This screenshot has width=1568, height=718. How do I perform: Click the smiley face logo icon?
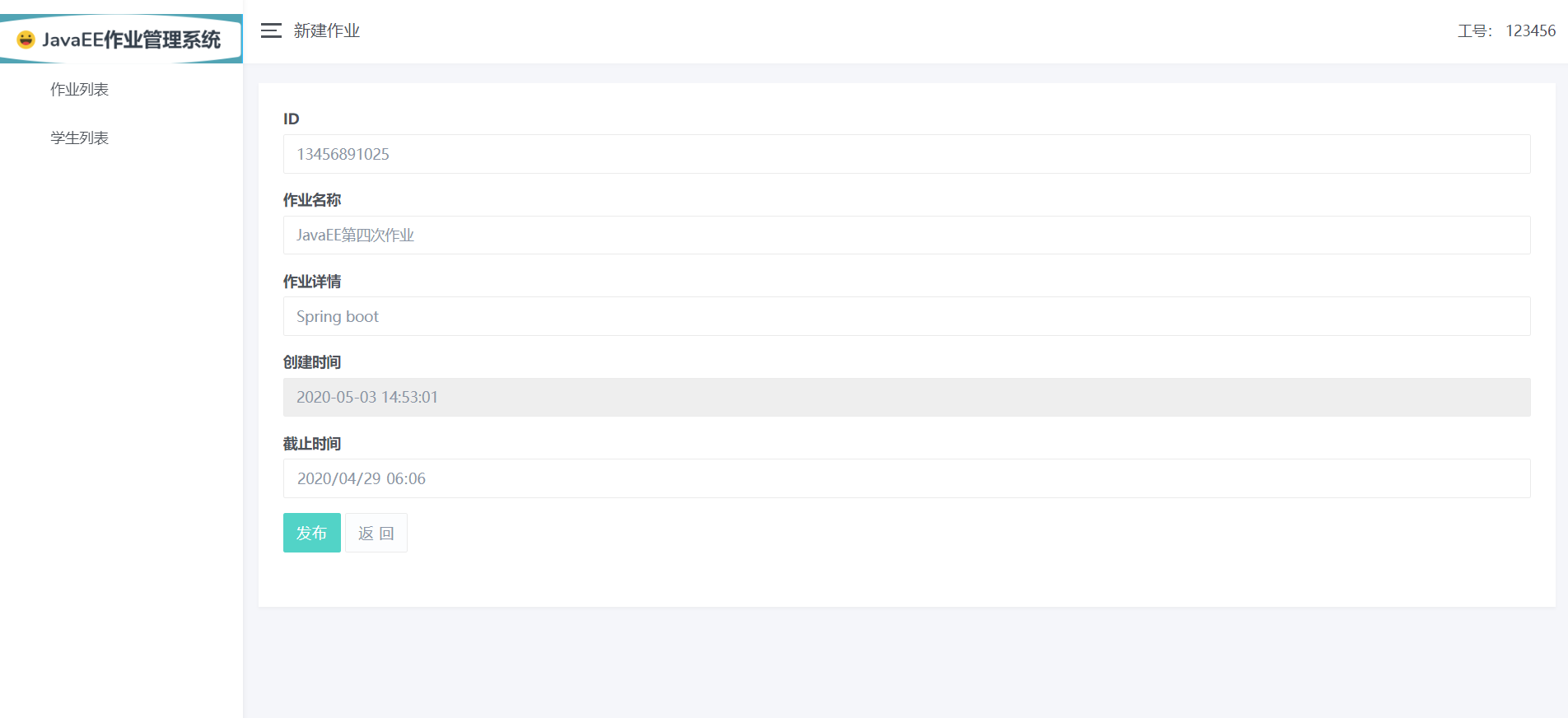26,40
